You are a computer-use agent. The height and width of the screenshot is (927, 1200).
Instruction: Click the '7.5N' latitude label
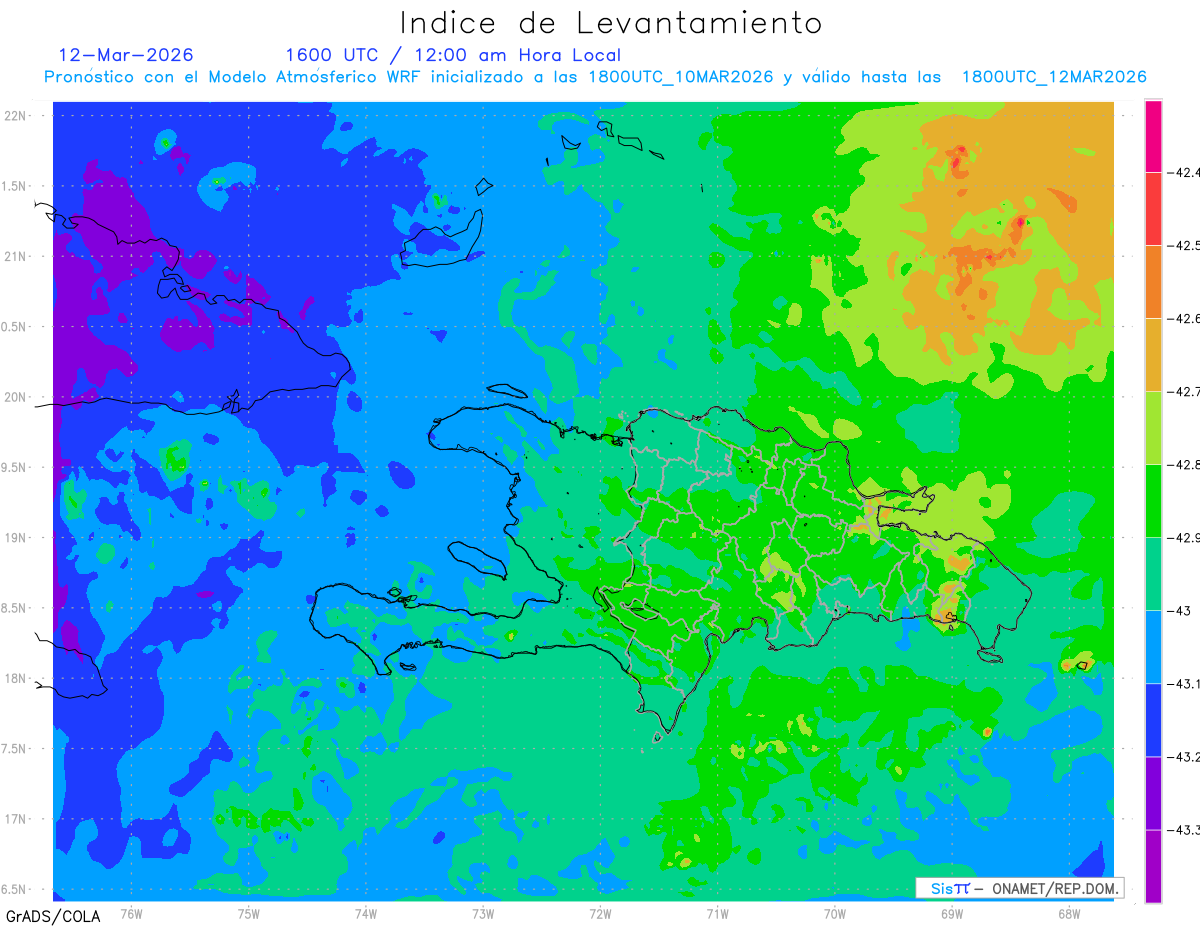tap(14, 749)
